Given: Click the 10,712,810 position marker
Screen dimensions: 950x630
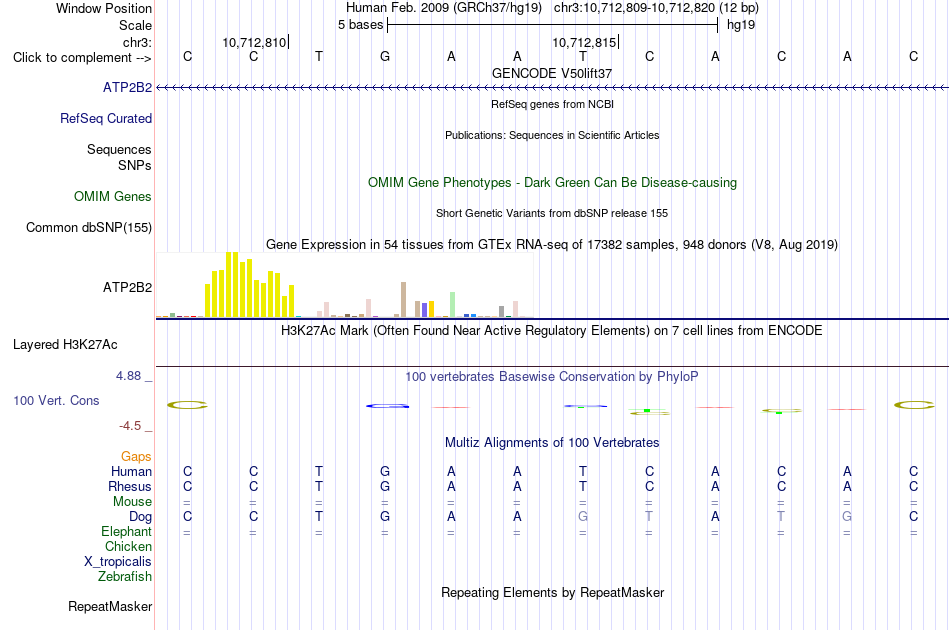Looking at the screenshot, I should pos(254,42).
